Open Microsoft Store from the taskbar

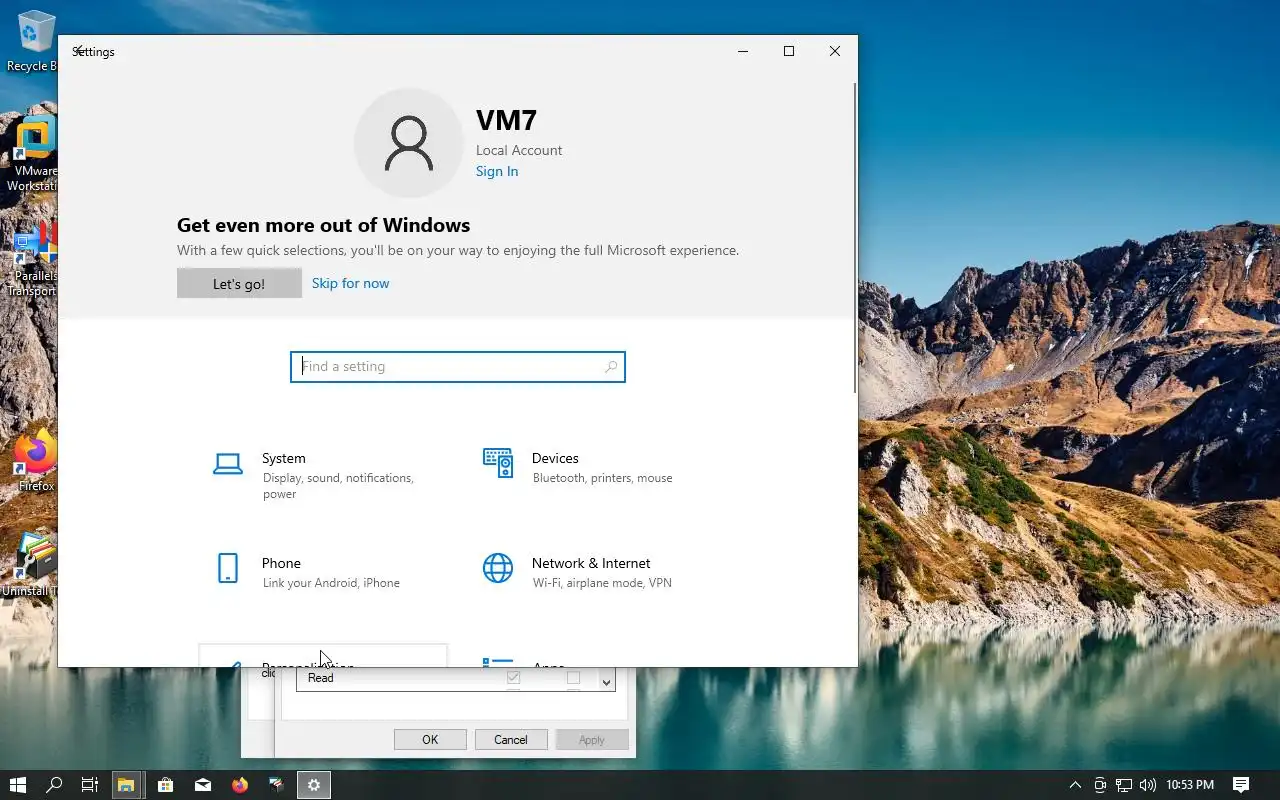[x=165, y=785]
